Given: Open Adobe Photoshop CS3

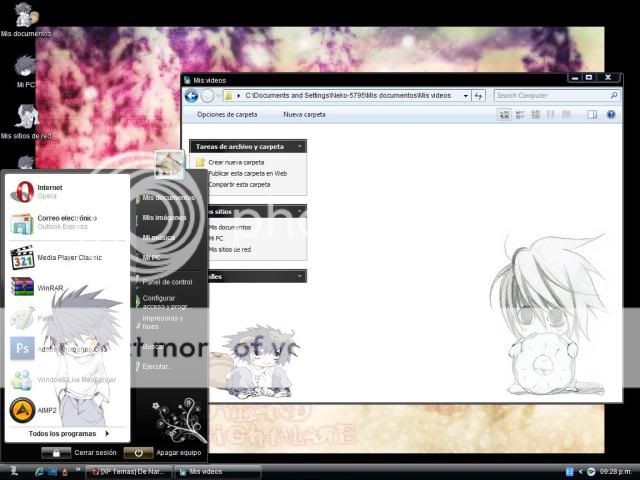Looking at the screenshot, I should pyautogui.click(x=67, y=349).
